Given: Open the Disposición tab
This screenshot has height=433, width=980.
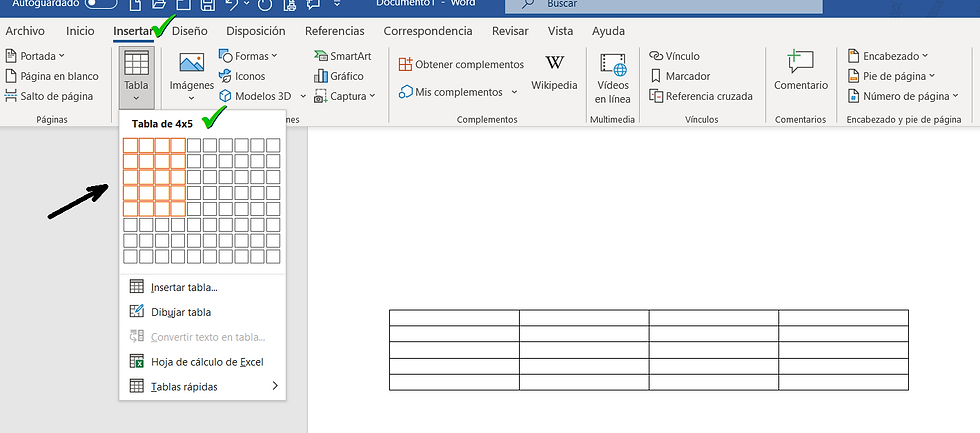Looking at the screenshot, I should pos(256,31).
